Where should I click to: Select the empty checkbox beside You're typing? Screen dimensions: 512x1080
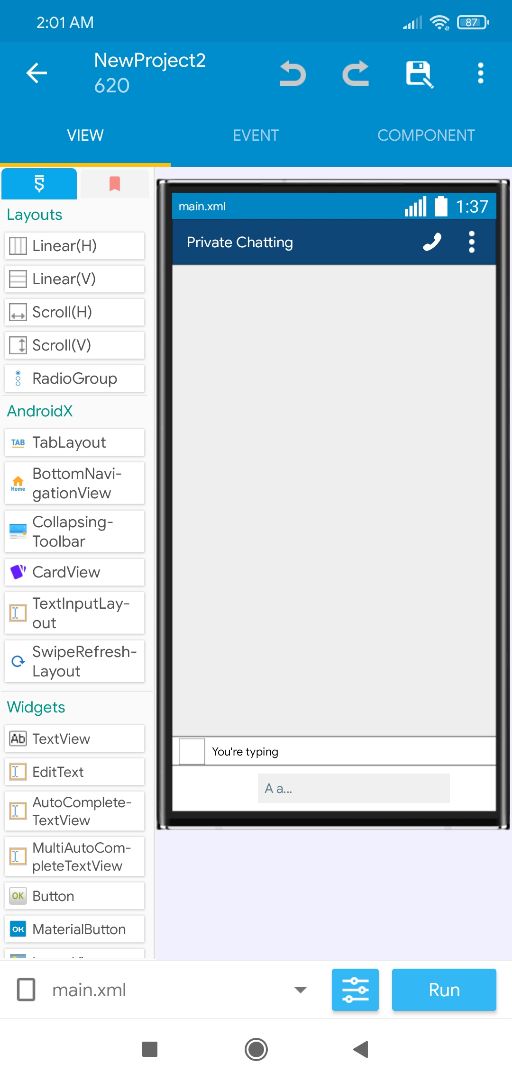pyautogui.click(x=192, y=751)
